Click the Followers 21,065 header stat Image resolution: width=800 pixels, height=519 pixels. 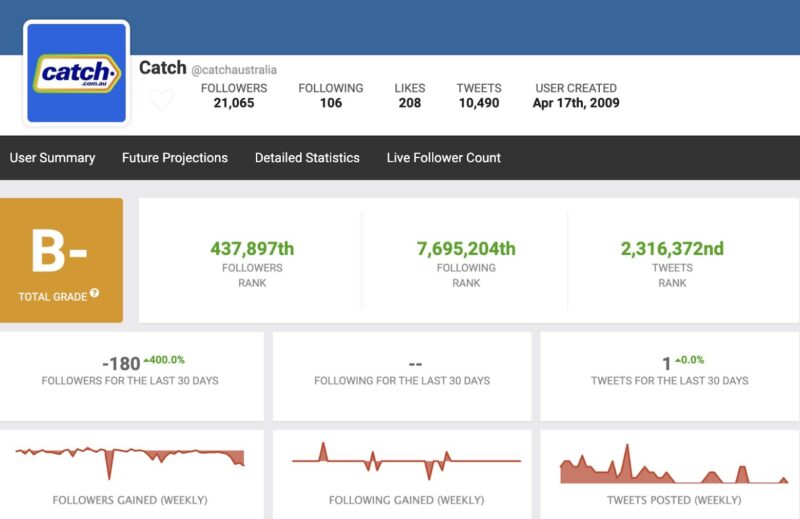(234, 96)
